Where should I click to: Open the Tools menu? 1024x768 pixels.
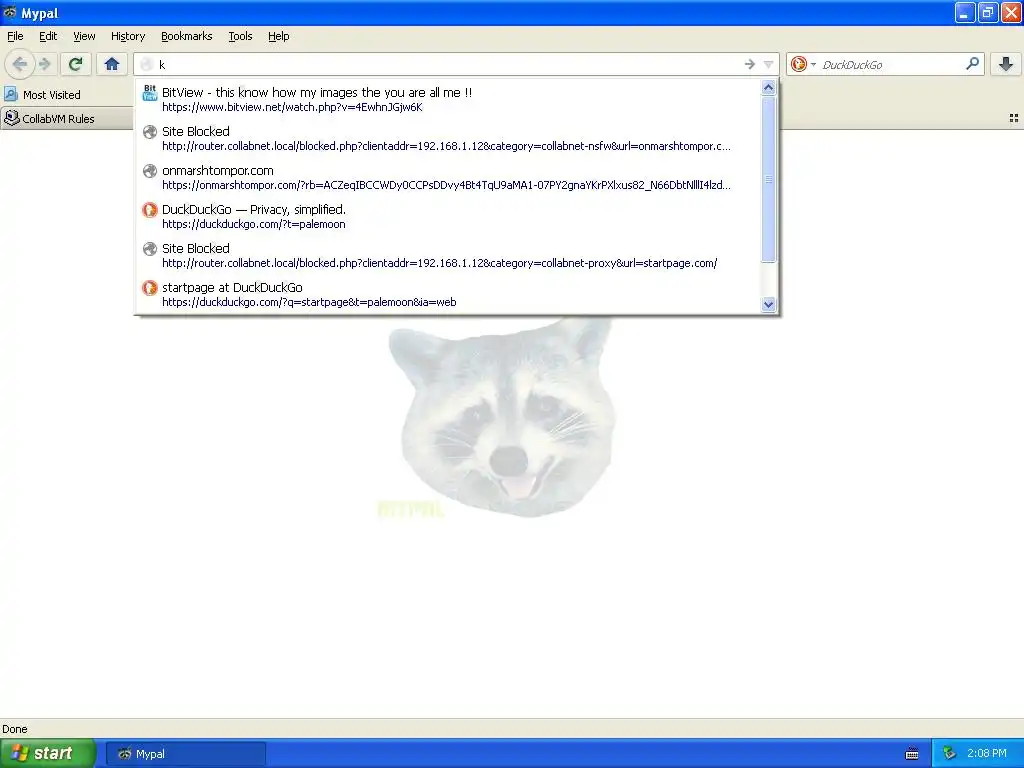[240, 36]
